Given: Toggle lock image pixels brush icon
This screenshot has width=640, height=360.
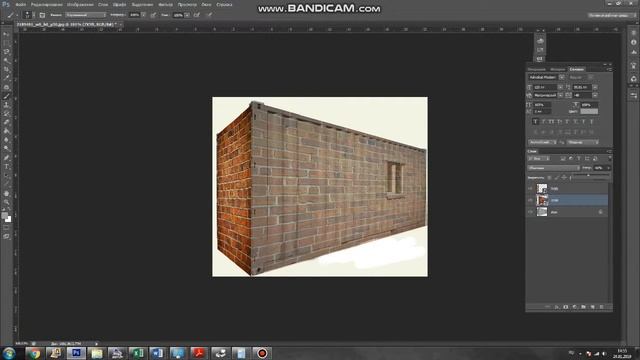Looking at the screenshot, I should click(x=557, y=178).
